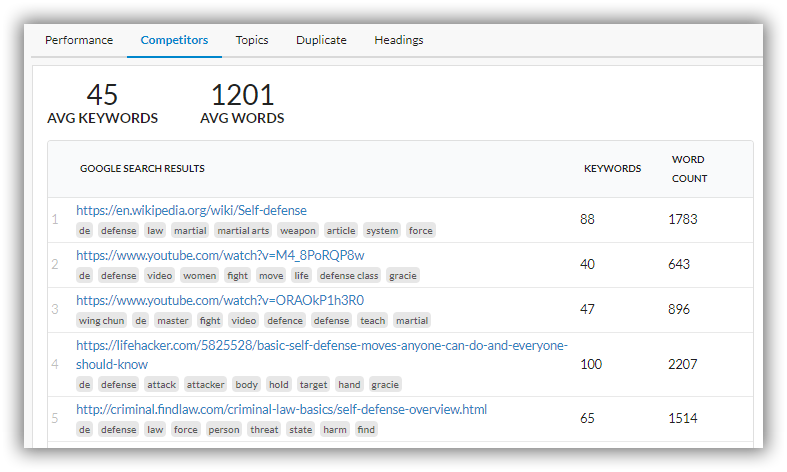This screenshot has height=472, width=787.
Task: Click the 'martial arts' tag in Wikipedia row
Action: pyautogui.click(x=243, y=230)
